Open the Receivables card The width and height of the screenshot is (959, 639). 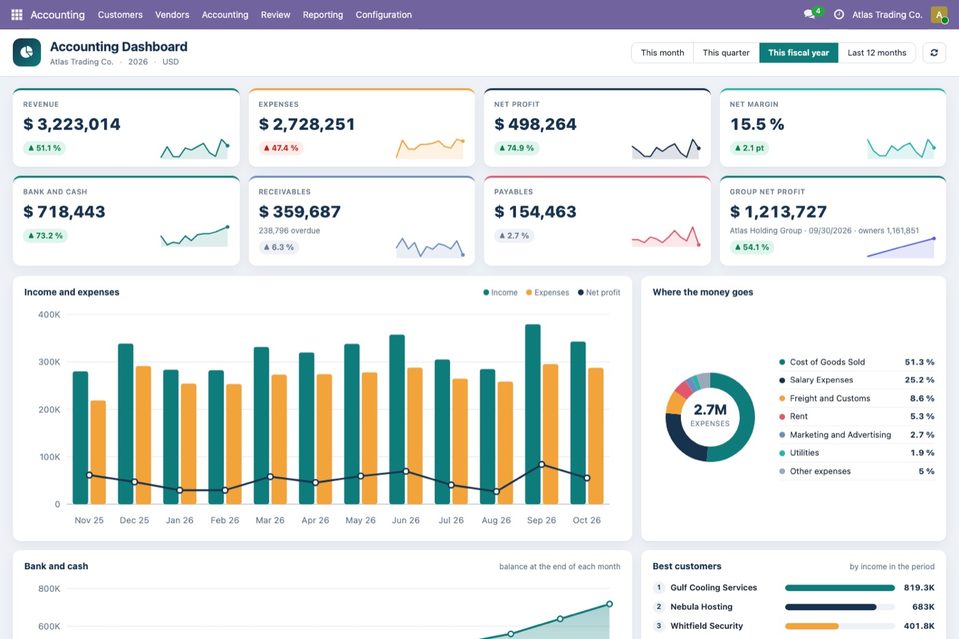tap(361, 221)
